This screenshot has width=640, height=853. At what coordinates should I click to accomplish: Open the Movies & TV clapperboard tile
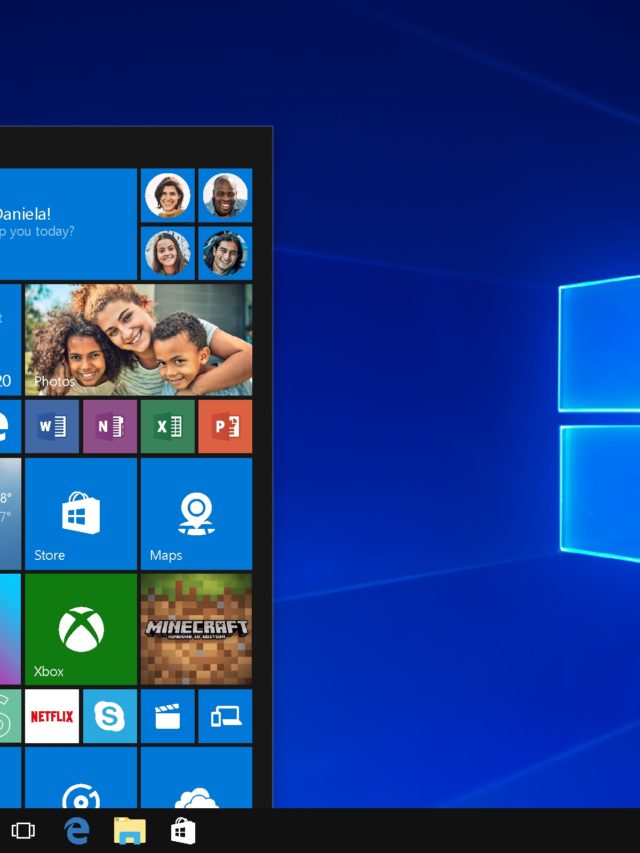click(168, 716)
